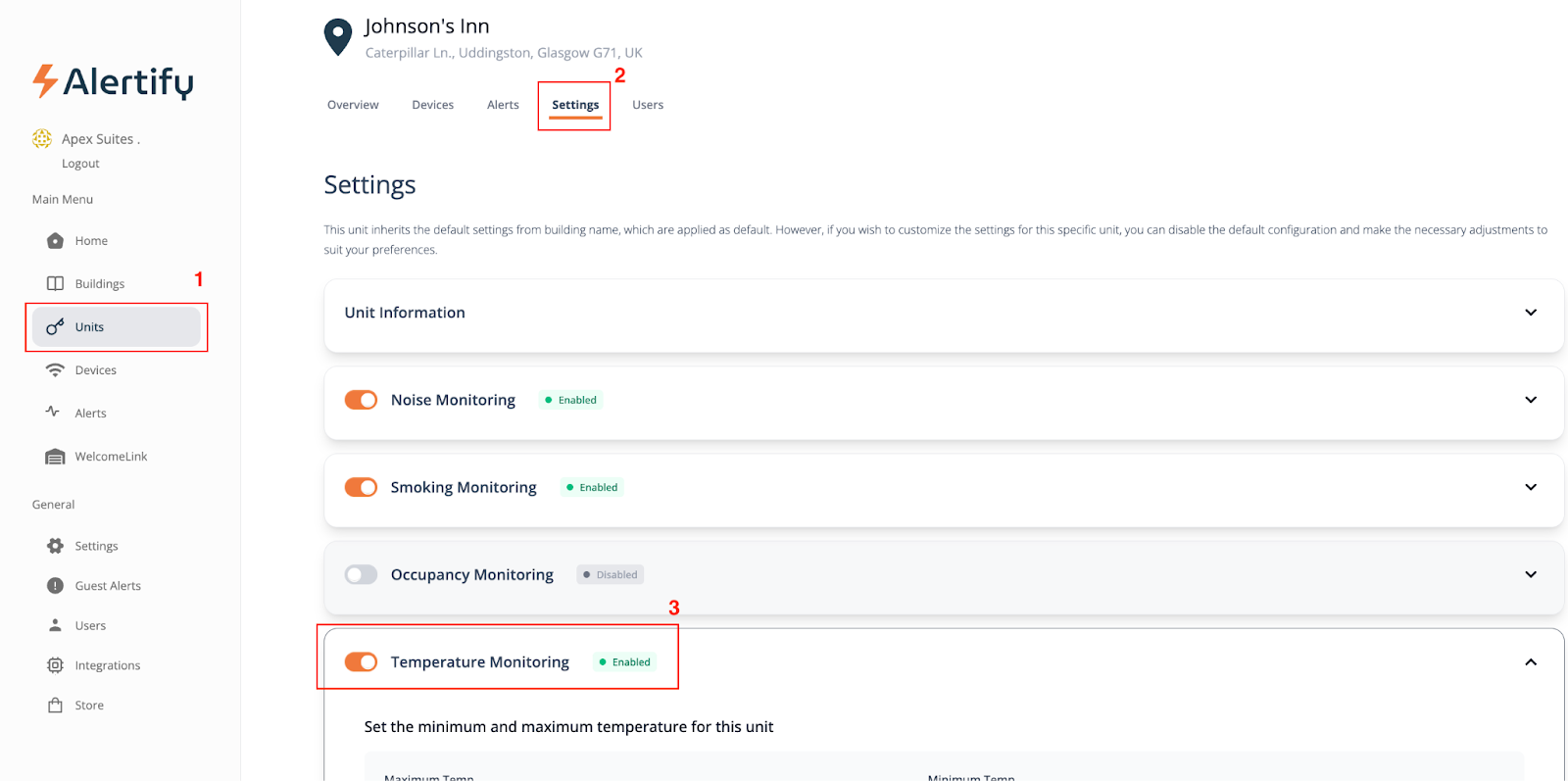
Task: Click the Devices wifi icon
Action: pos(56,370)
